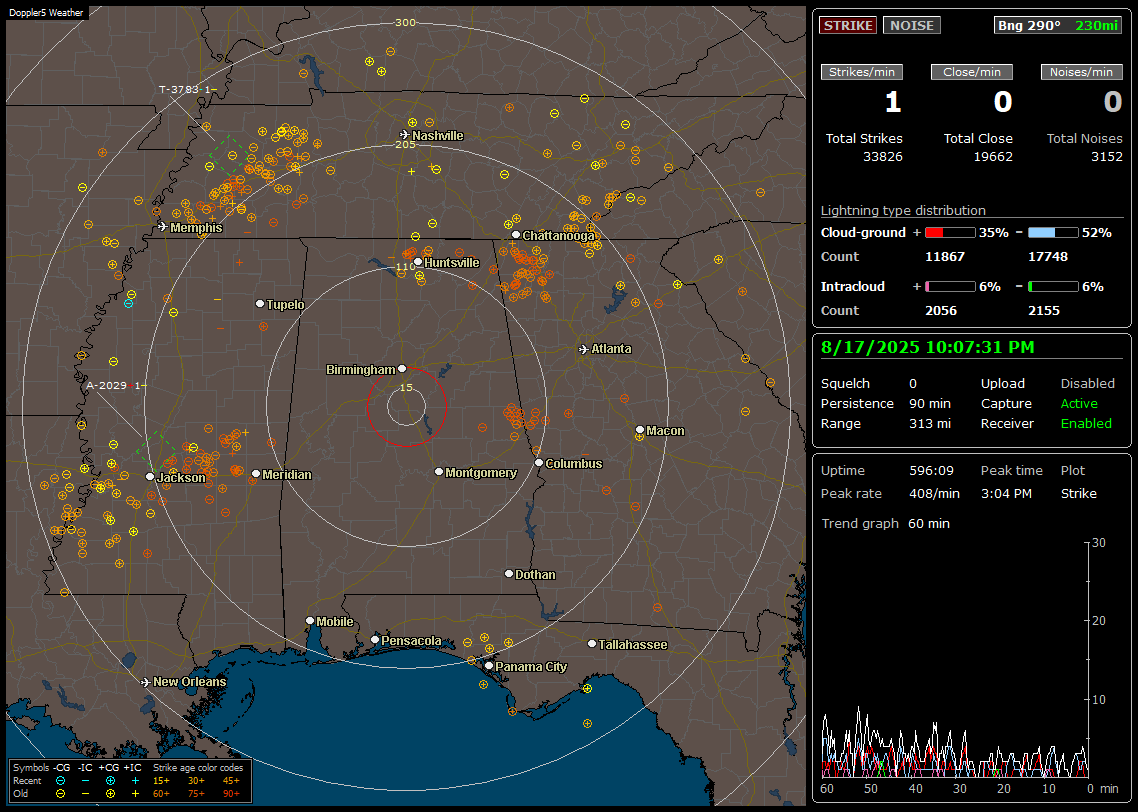This screenshot has width=1138, height=812.
Task: Select the Birmingham city dot marker
Action: click(402, 369)
